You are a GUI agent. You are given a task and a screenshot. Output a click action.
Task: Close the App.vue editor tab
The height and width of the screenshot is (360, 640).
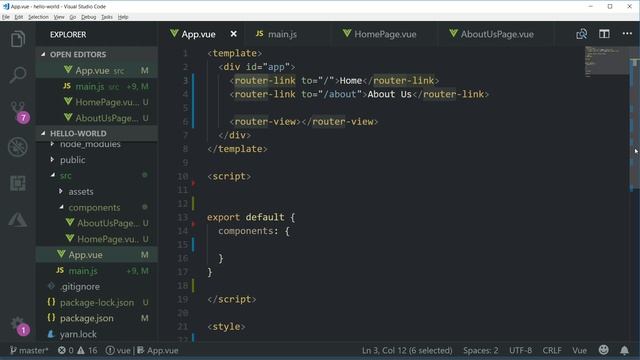(x=233, y=34)
